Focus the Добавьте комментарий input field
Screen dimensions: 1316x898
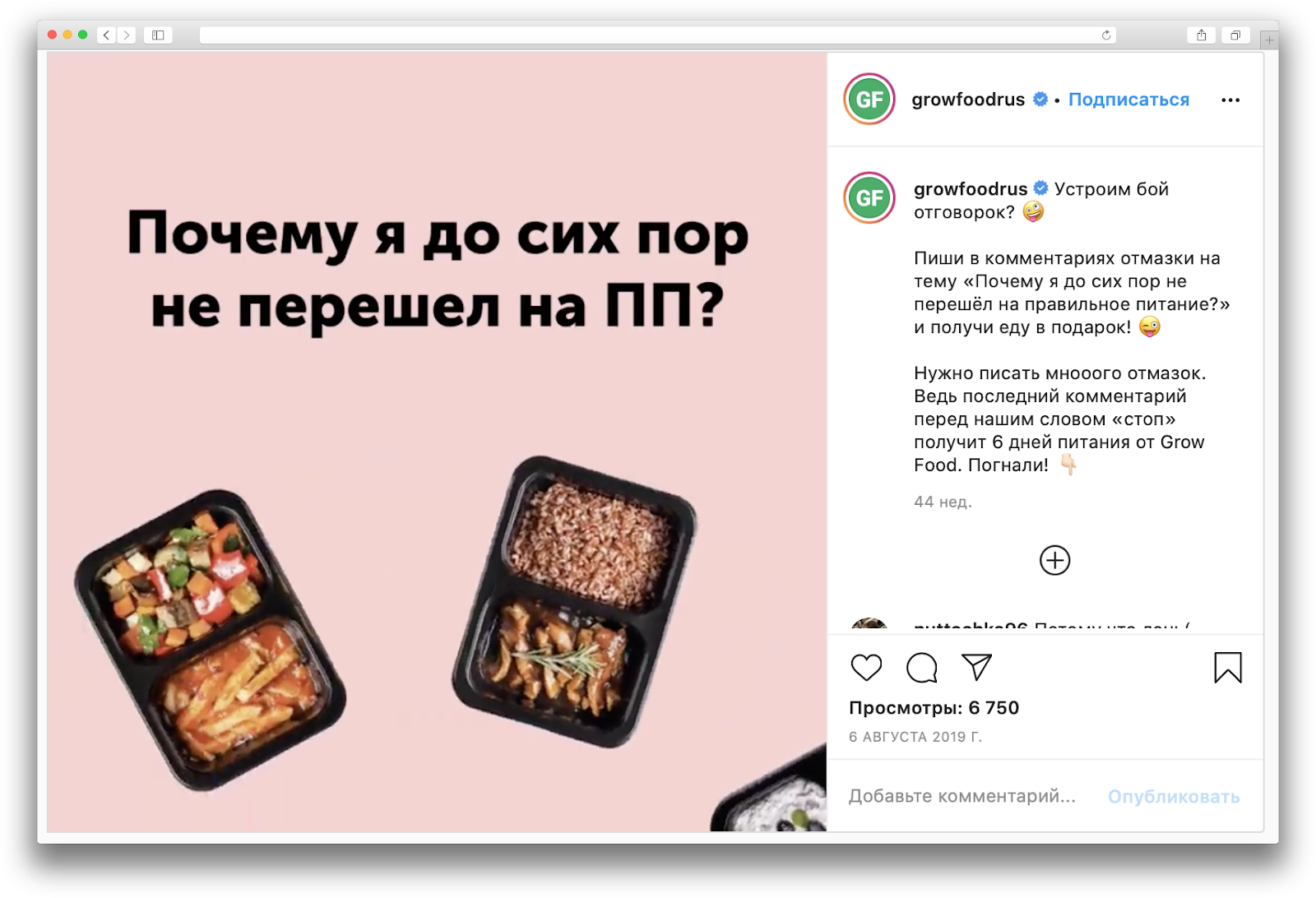coord(962,796)
